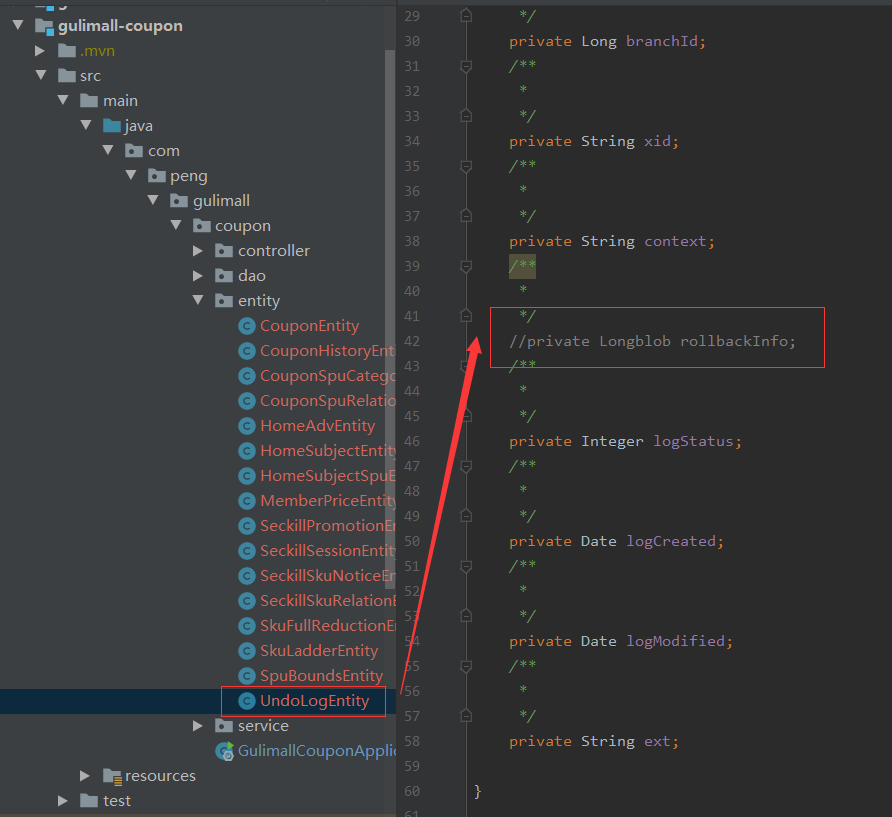Select the CouponHistoryEntity class icon
892x817 pixels.
tap(246, 351)
